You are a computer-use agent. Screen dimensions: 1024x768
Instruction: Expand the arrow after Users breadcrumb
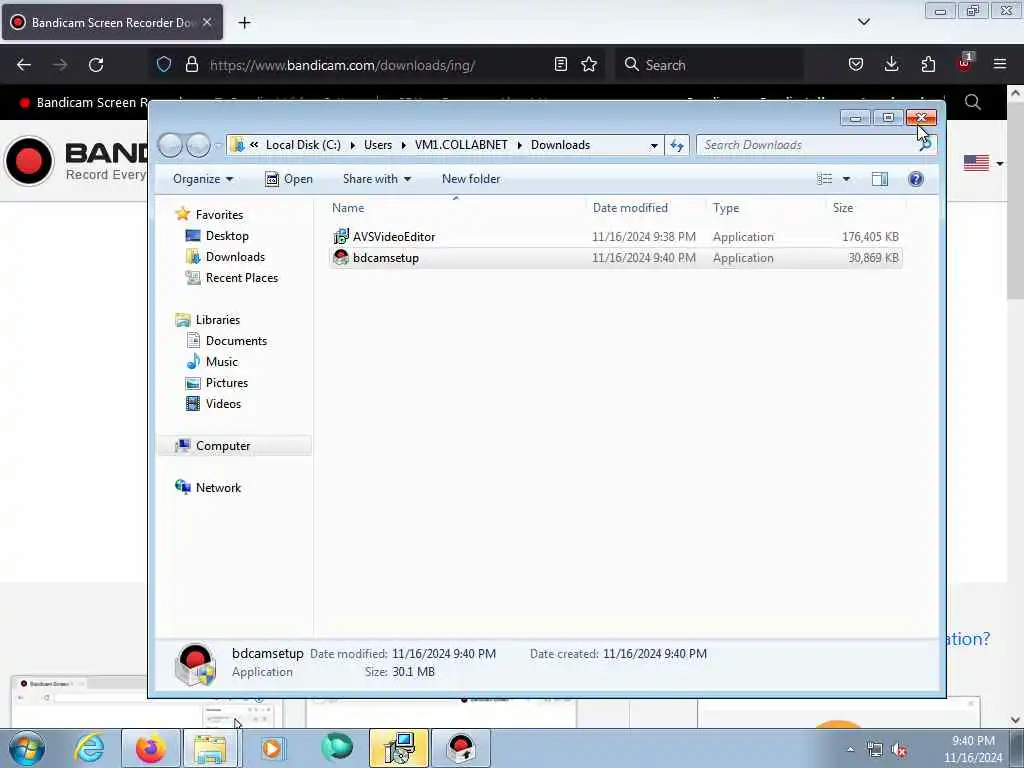click(404, 145)
